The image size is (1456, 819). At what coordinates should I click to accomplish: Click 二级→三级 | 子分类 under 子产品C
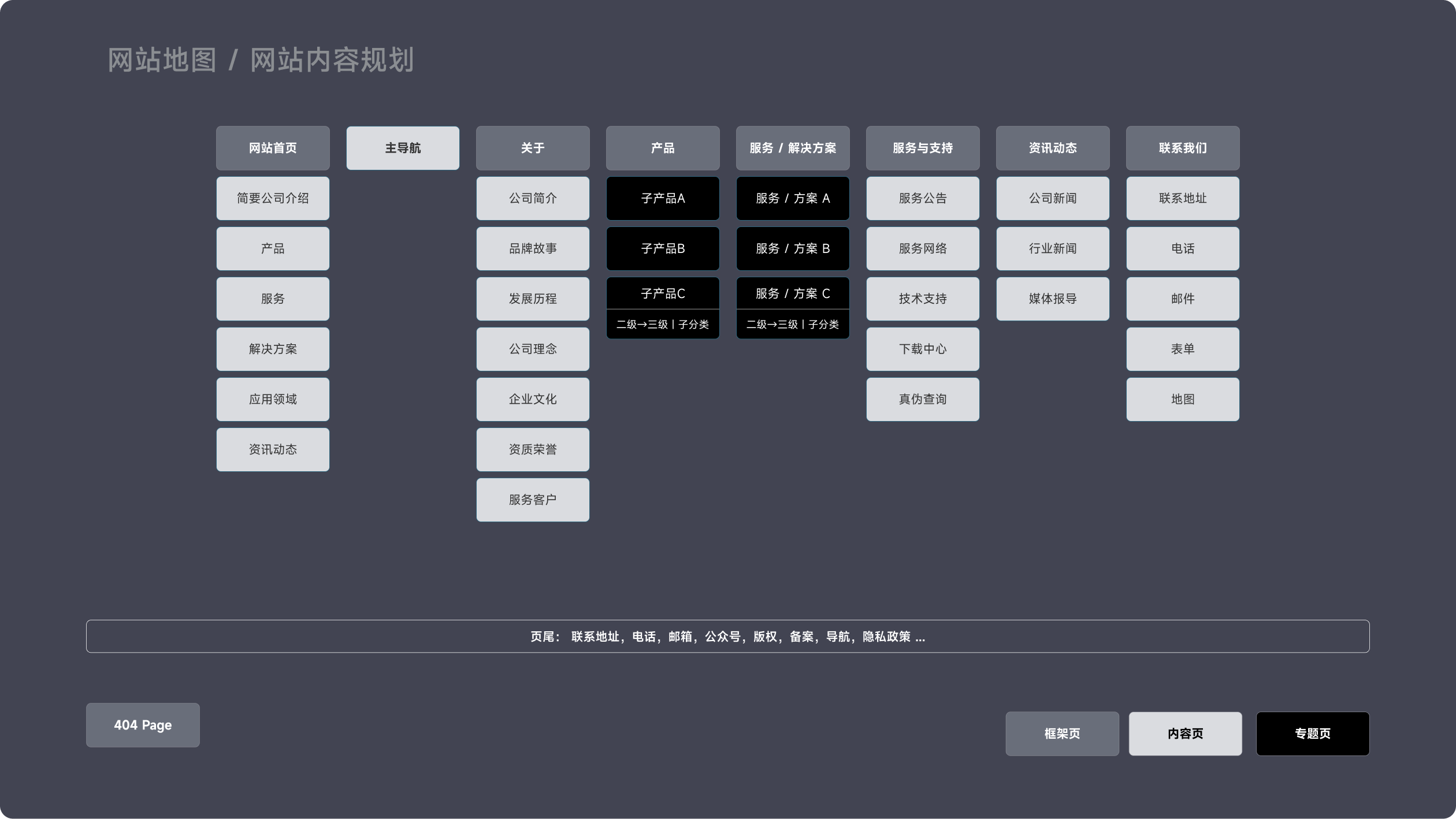[x=663, y=325]
